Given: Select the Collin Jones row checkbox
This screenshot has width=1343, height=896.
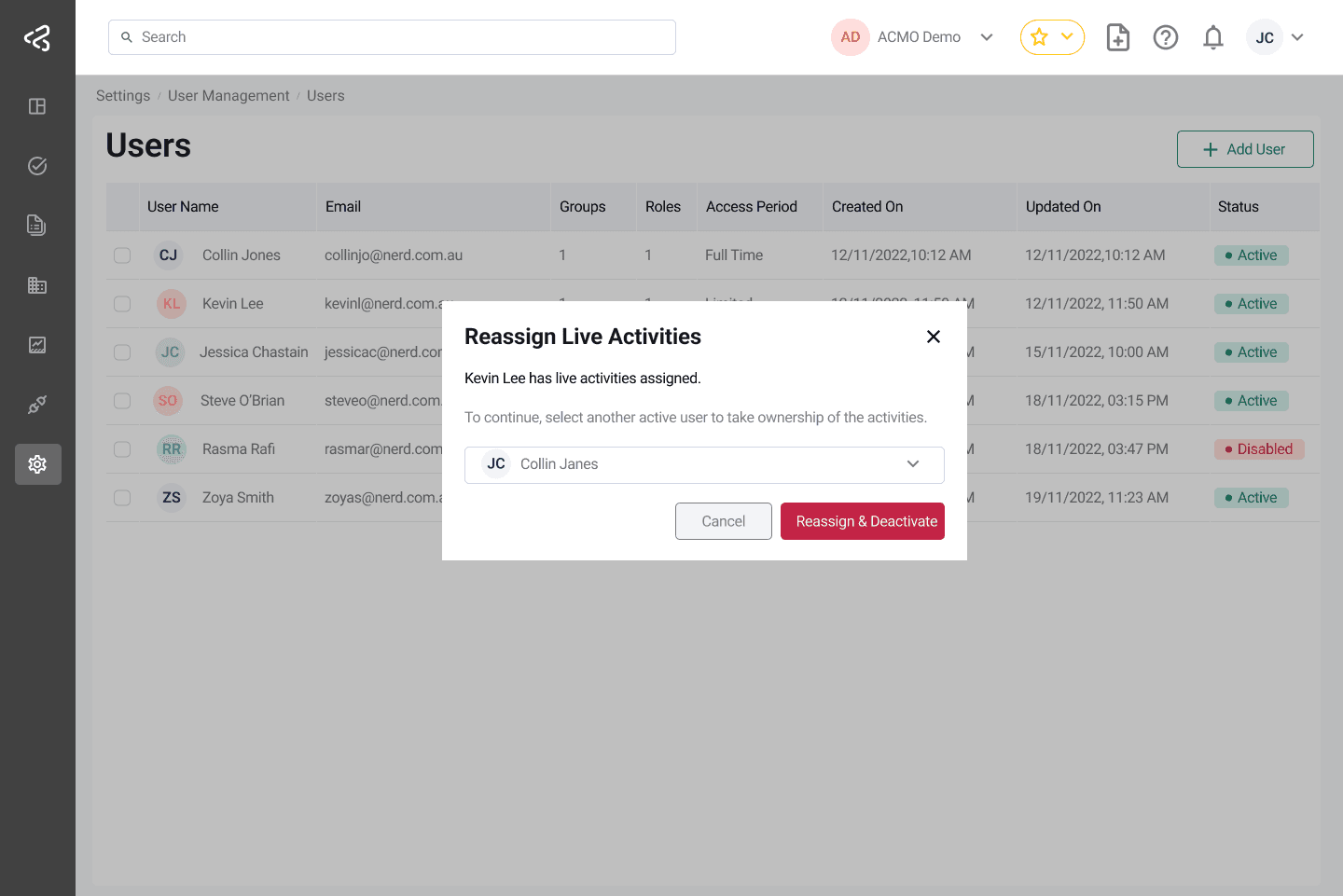Looking at the screenshot, I should pos(122,255).
